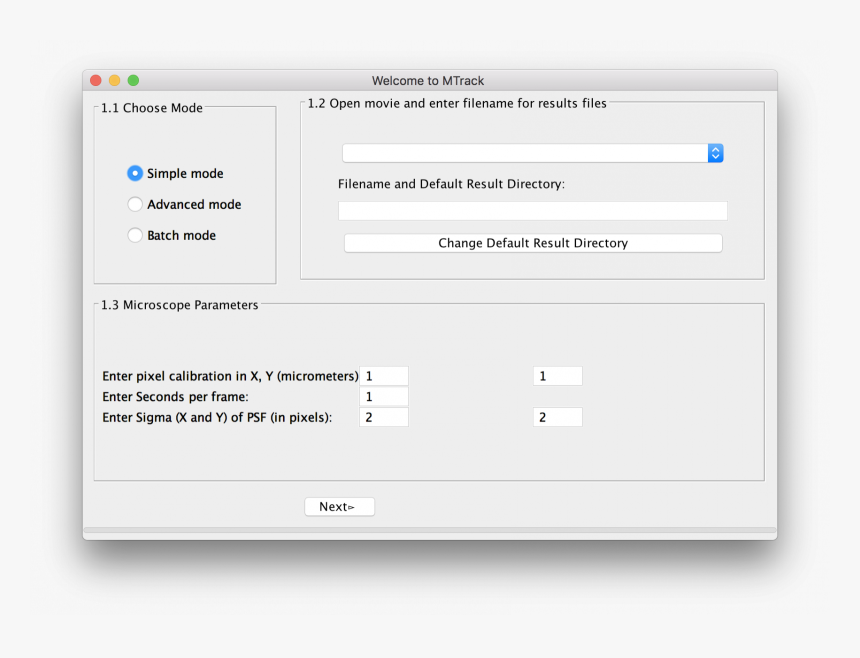Click the Sigma X of PSF field
Image resolution: width=860 pixels, height=658 pixels.
click(384, 417)
